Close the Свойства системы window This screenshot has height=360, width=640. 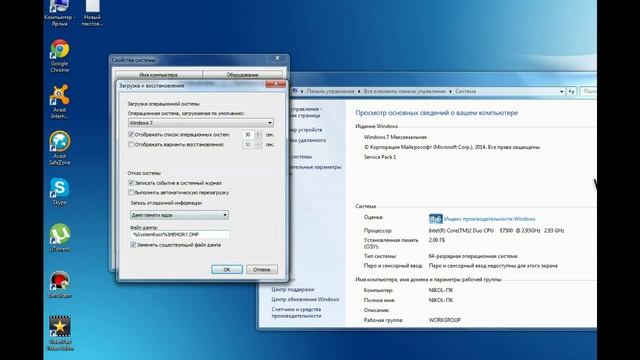[x=277, y=58]
